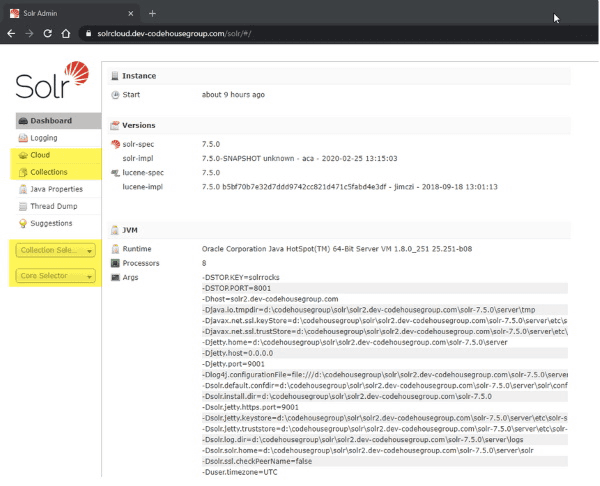Click the -DSTOP.PORT=8001 argument

coord(236,288)
